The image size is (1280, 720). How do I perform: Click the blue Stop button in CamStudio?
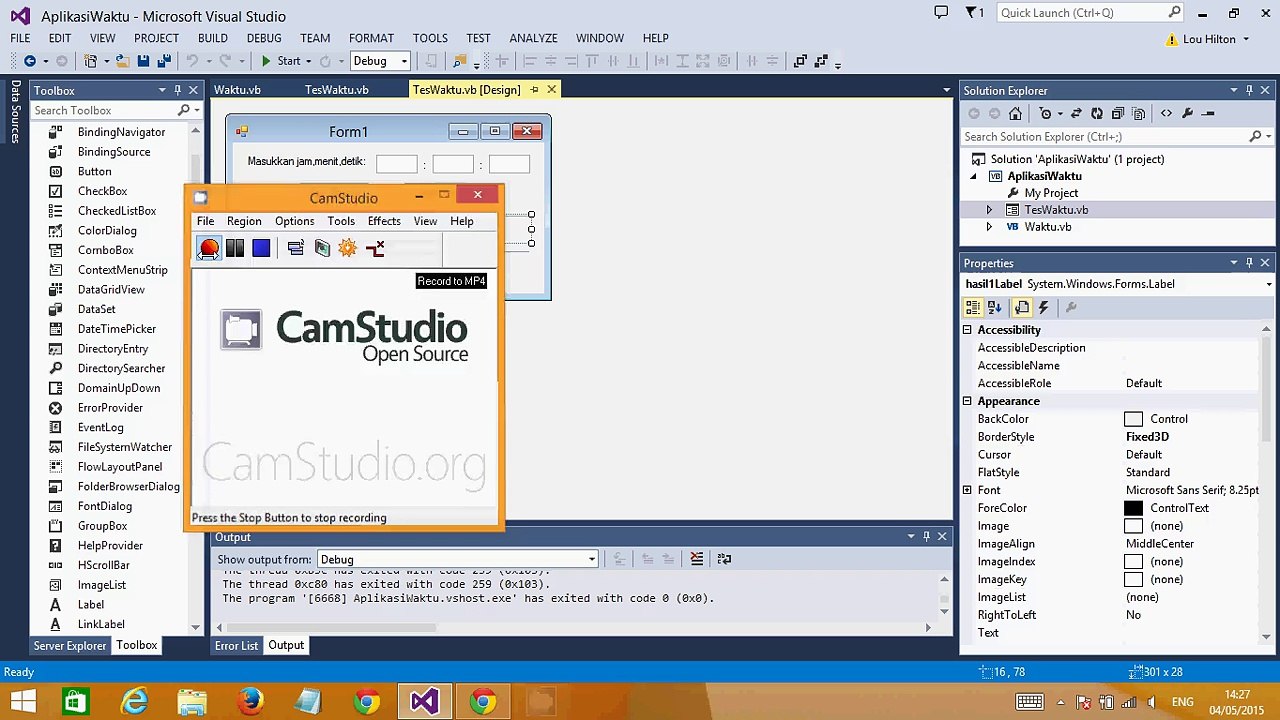(x=261, y=248)
